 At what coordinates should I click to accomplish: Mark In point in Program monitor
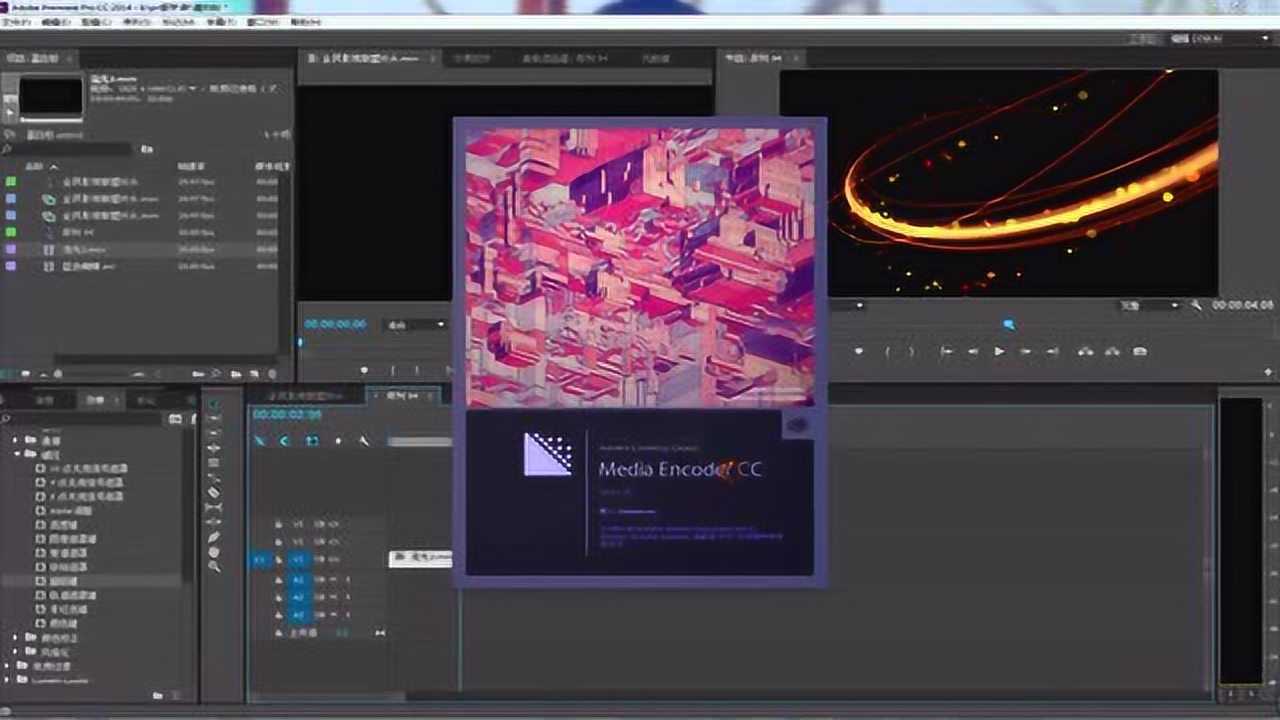(886, 351)
